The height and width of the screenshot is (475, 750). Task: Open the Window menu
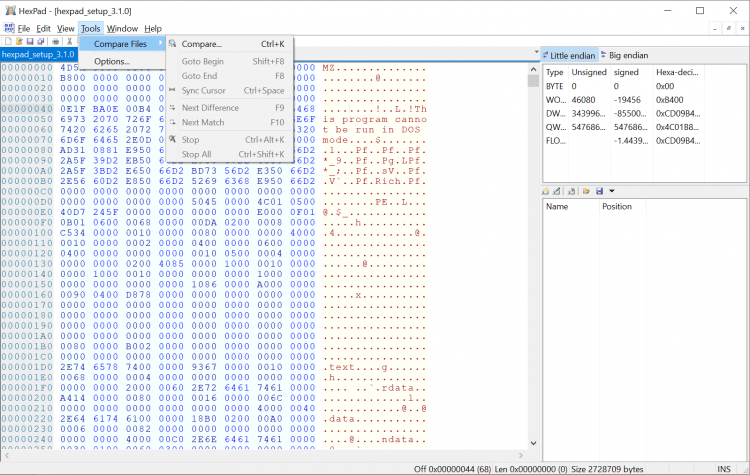tap(122, 29)
